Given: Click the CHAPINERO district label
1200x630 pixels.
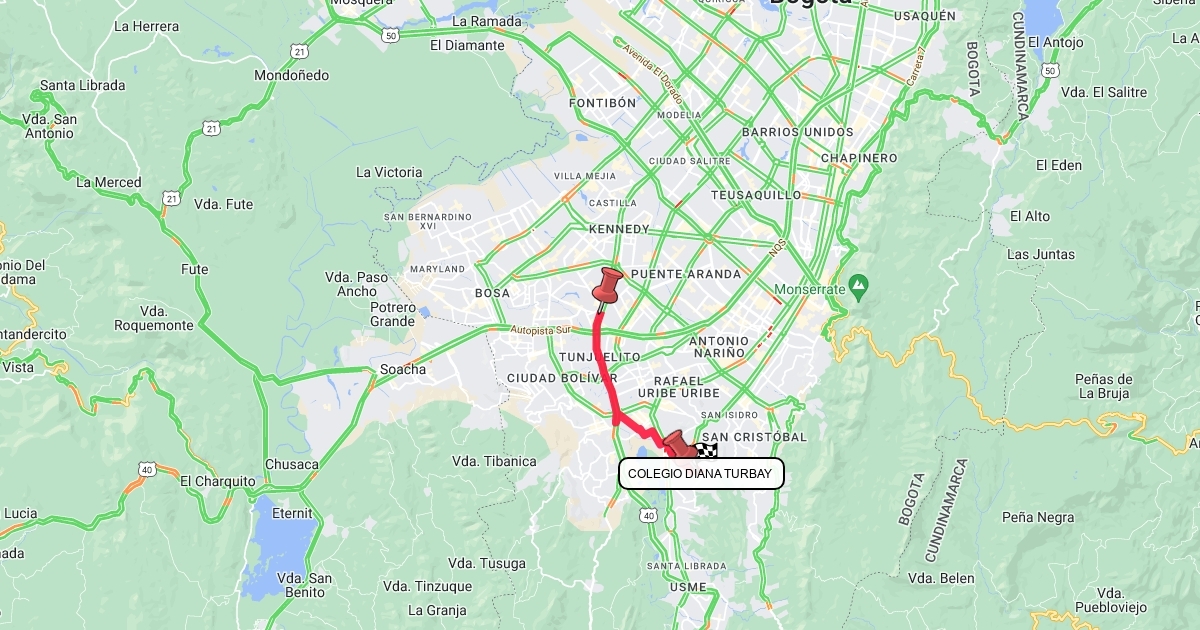Looking at the screenshot, I should [x=859, y=158].
